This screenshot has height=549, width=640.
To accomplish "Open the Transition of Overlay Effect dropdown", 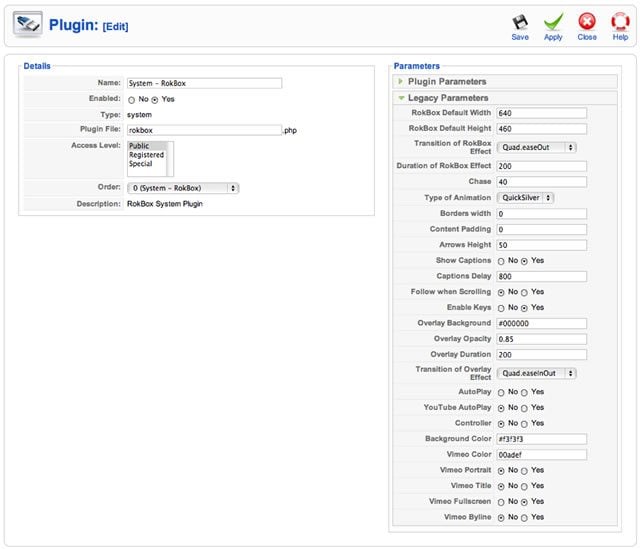I will (538, 373).
